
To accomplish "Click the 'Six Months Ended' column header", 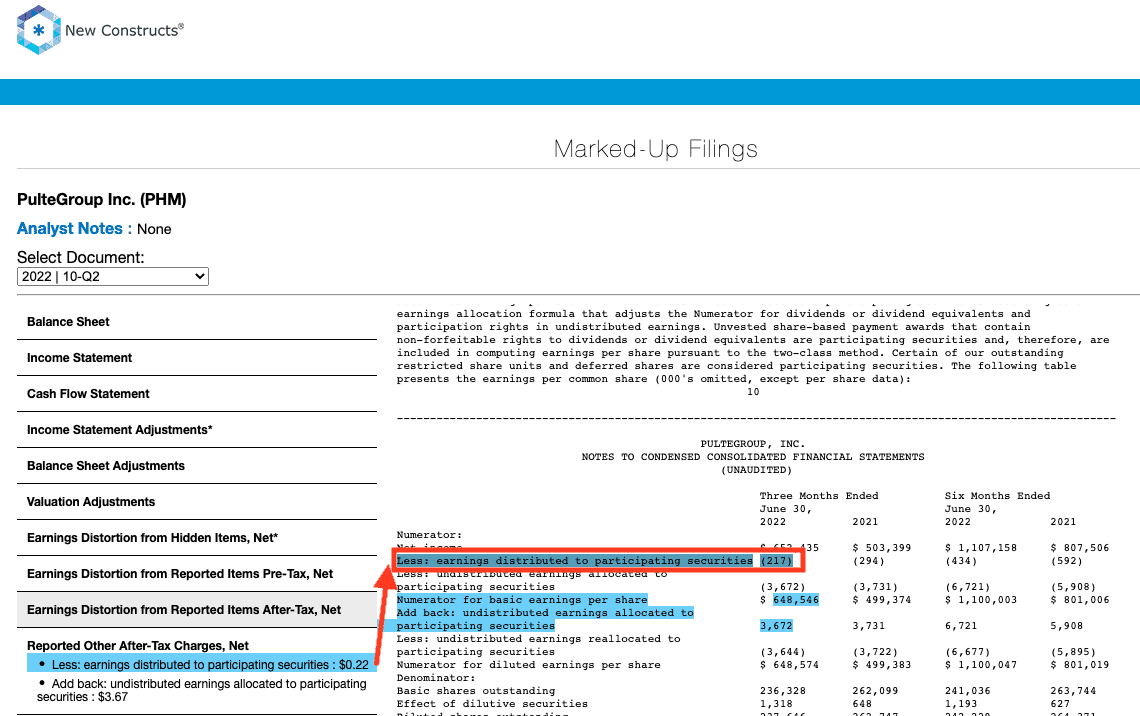I will 998,496.
